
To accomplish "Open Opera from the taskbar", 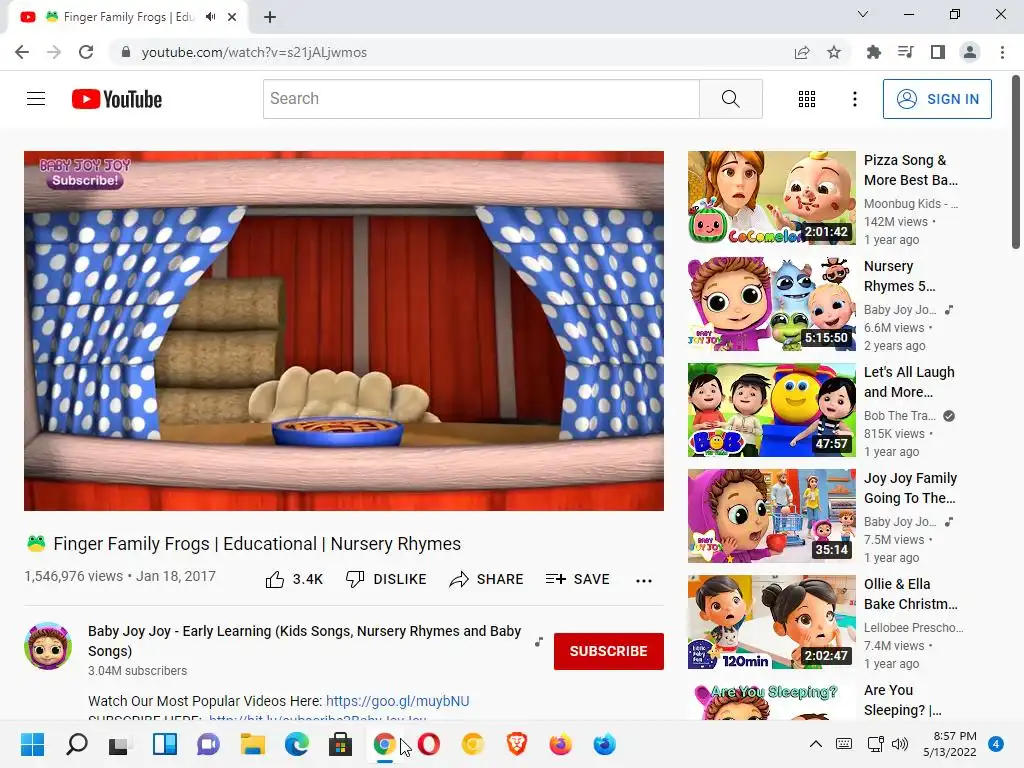I will [x=429, y=744].
